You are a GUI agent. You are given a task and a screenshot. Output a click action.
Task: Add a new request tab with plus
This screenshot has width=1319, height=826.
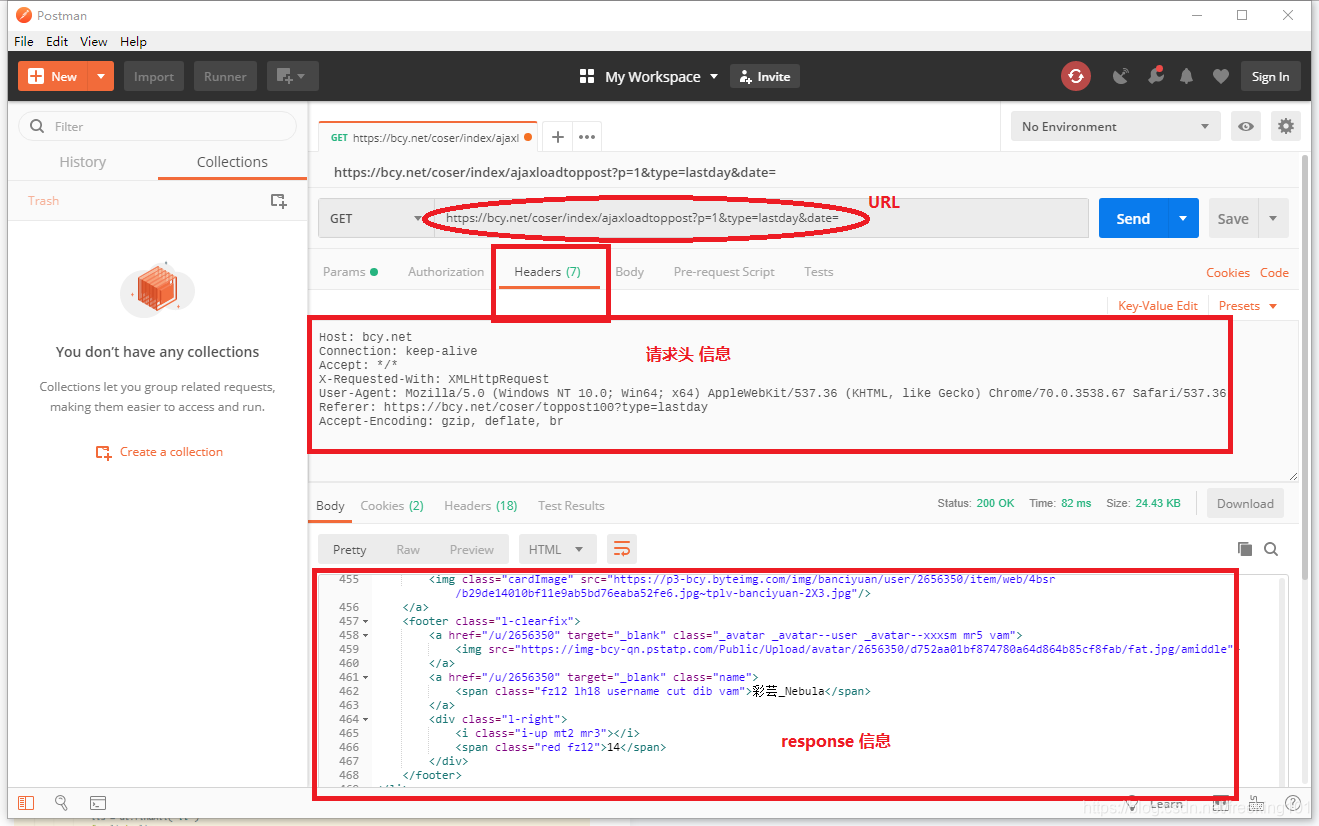point(558,137)
